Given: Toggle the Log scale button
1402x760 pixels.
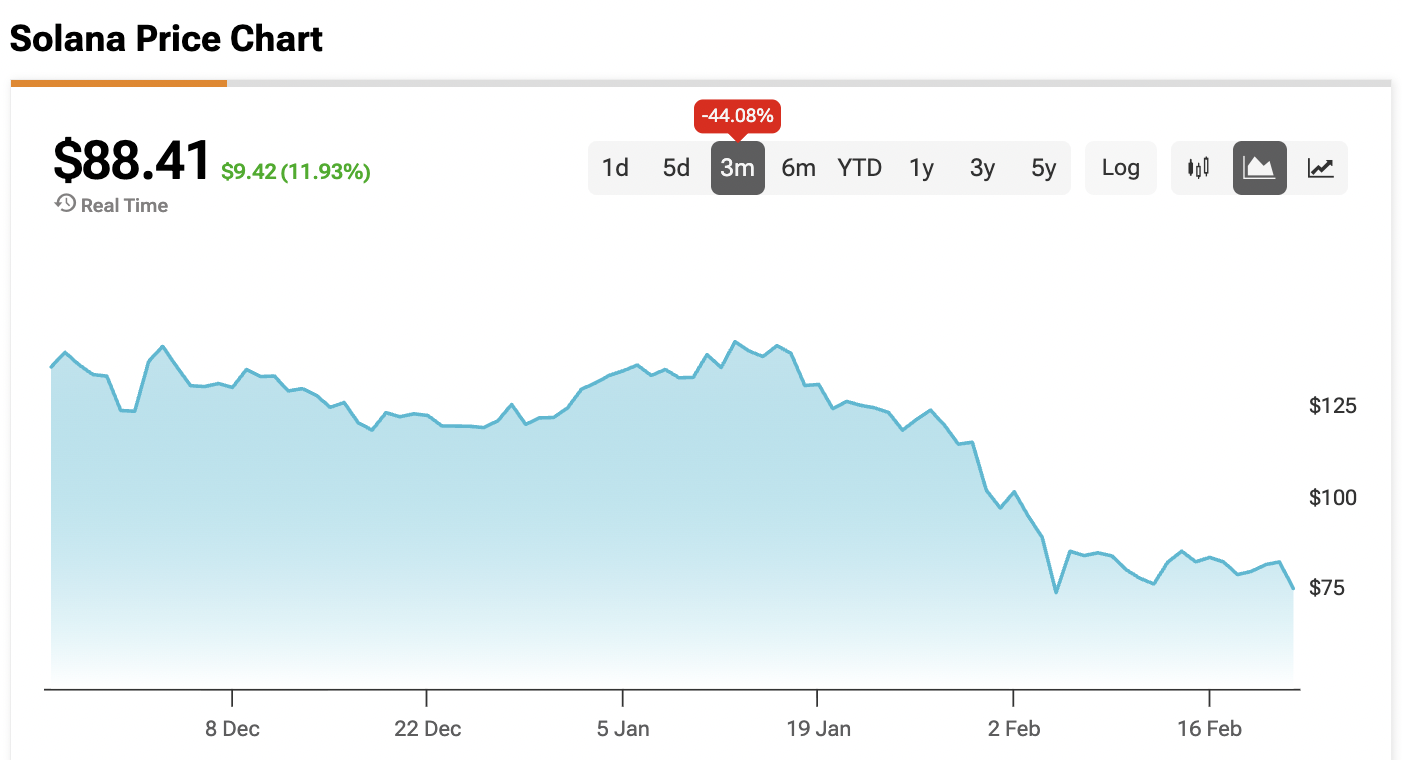Looking at the screenshot, I should (x=1120, y=168).
